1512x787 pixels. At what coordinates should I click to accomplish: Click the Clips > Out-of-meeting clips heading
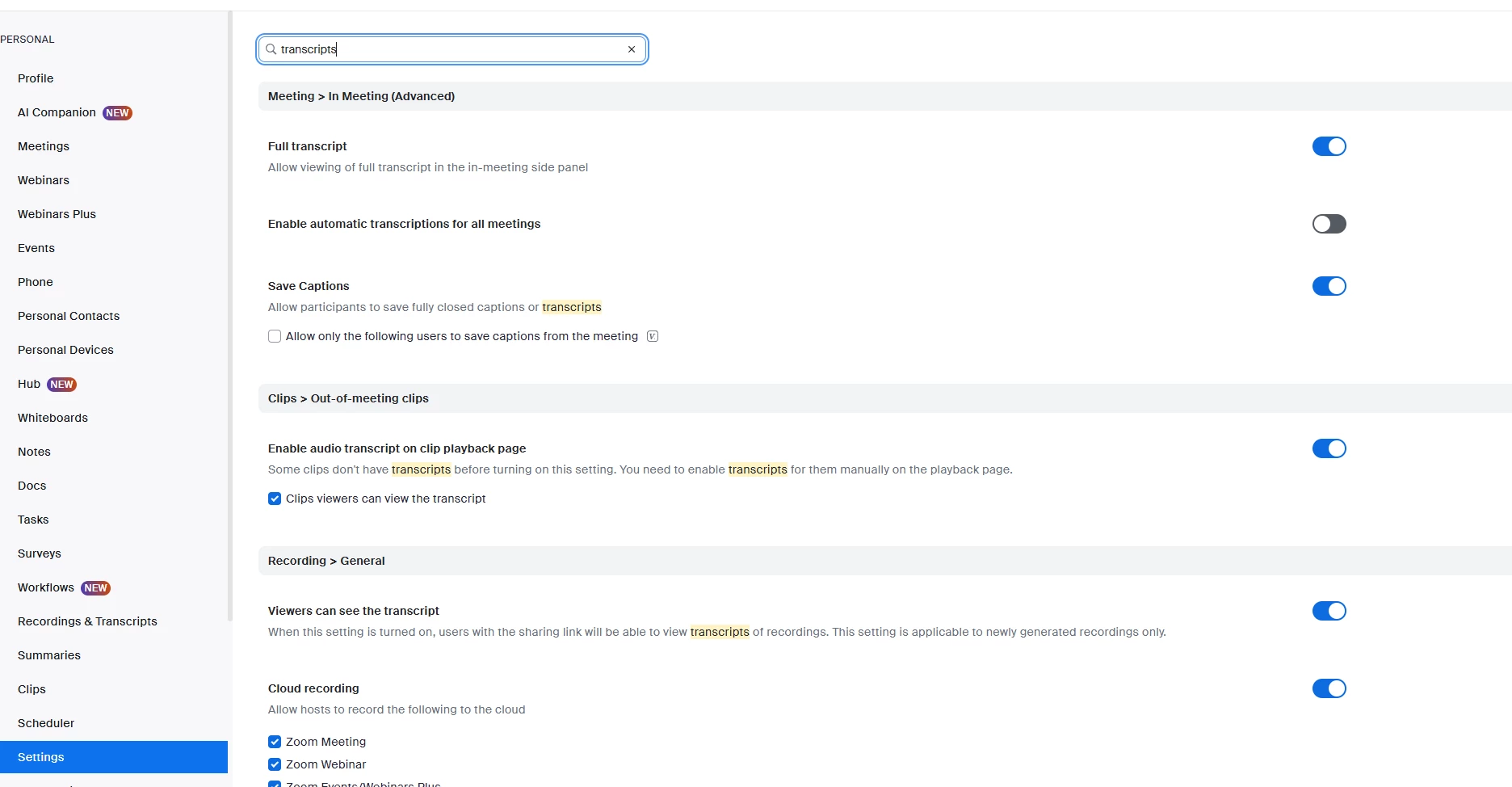348,398
